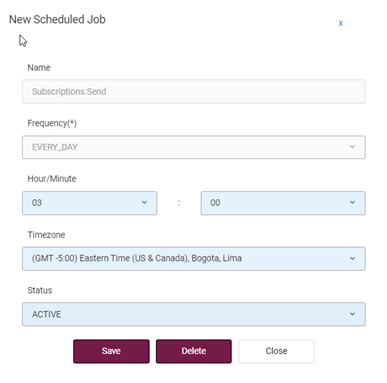
Task: Click the Name field containing Subscriptions.Send
Action: tap(194, 91)
